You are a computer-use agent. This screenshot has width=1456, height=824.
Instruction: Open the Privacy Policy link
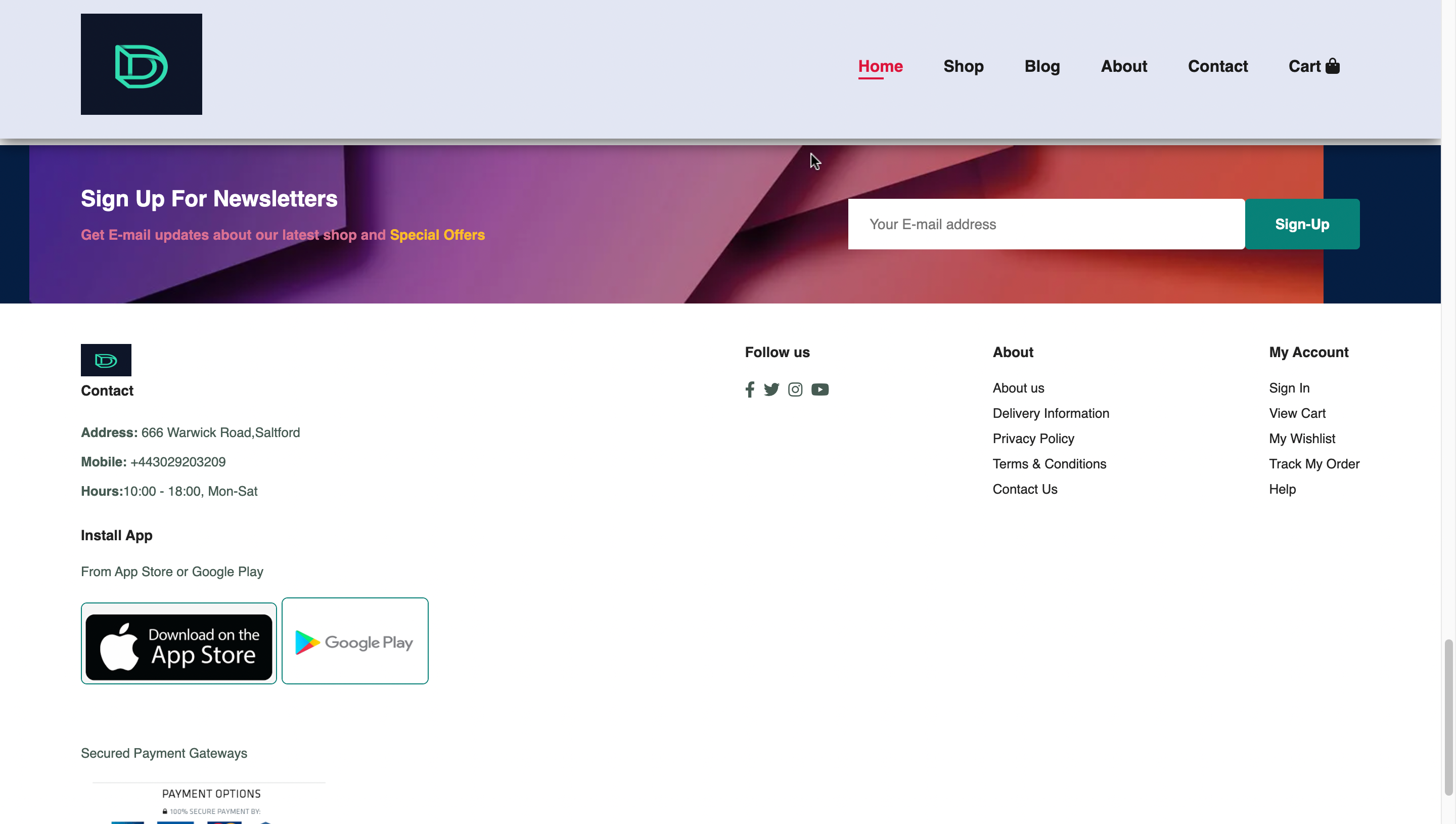1033,439
